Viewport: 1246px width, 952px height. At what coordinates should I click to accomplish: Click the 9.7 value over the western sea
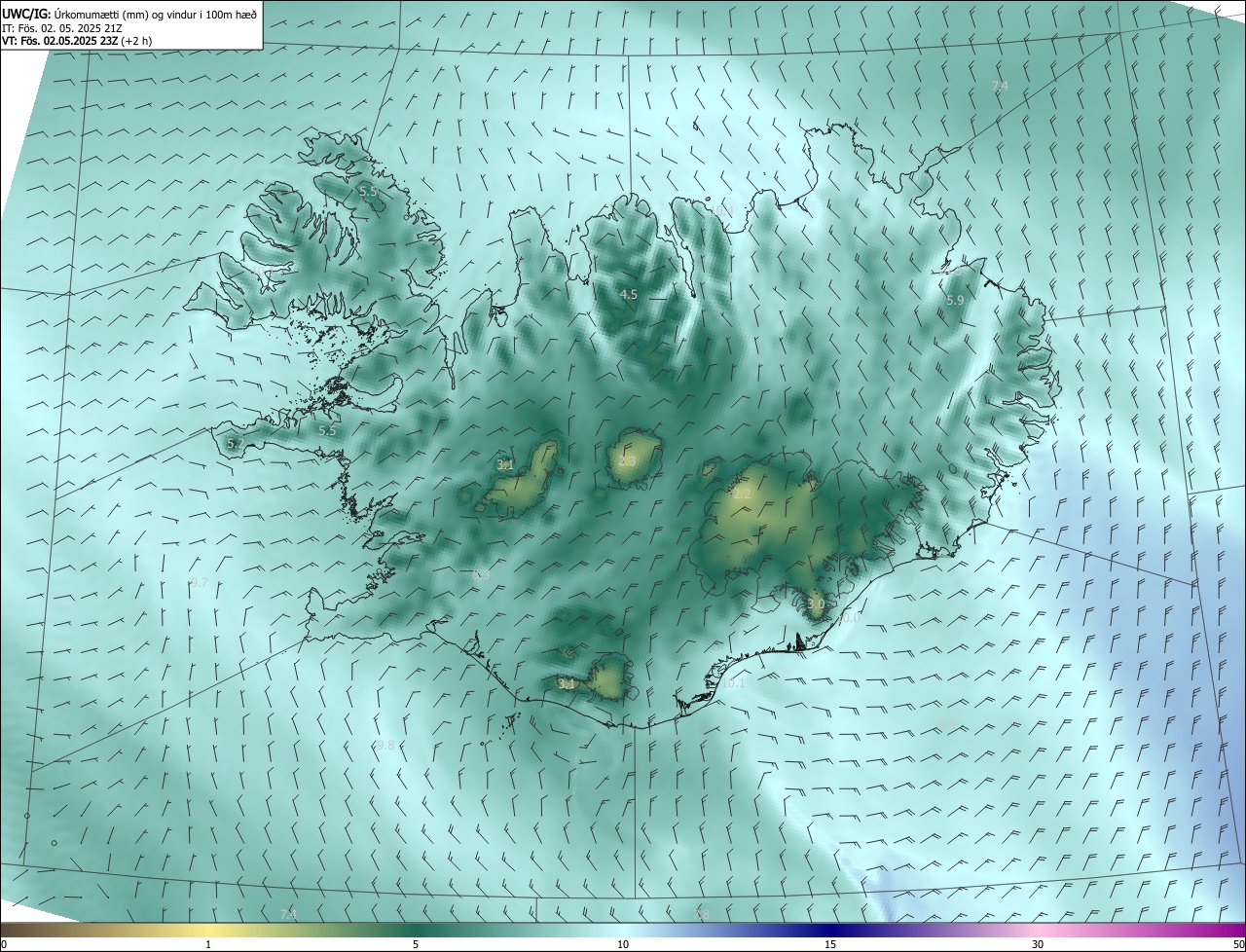[x=200, y=582]
